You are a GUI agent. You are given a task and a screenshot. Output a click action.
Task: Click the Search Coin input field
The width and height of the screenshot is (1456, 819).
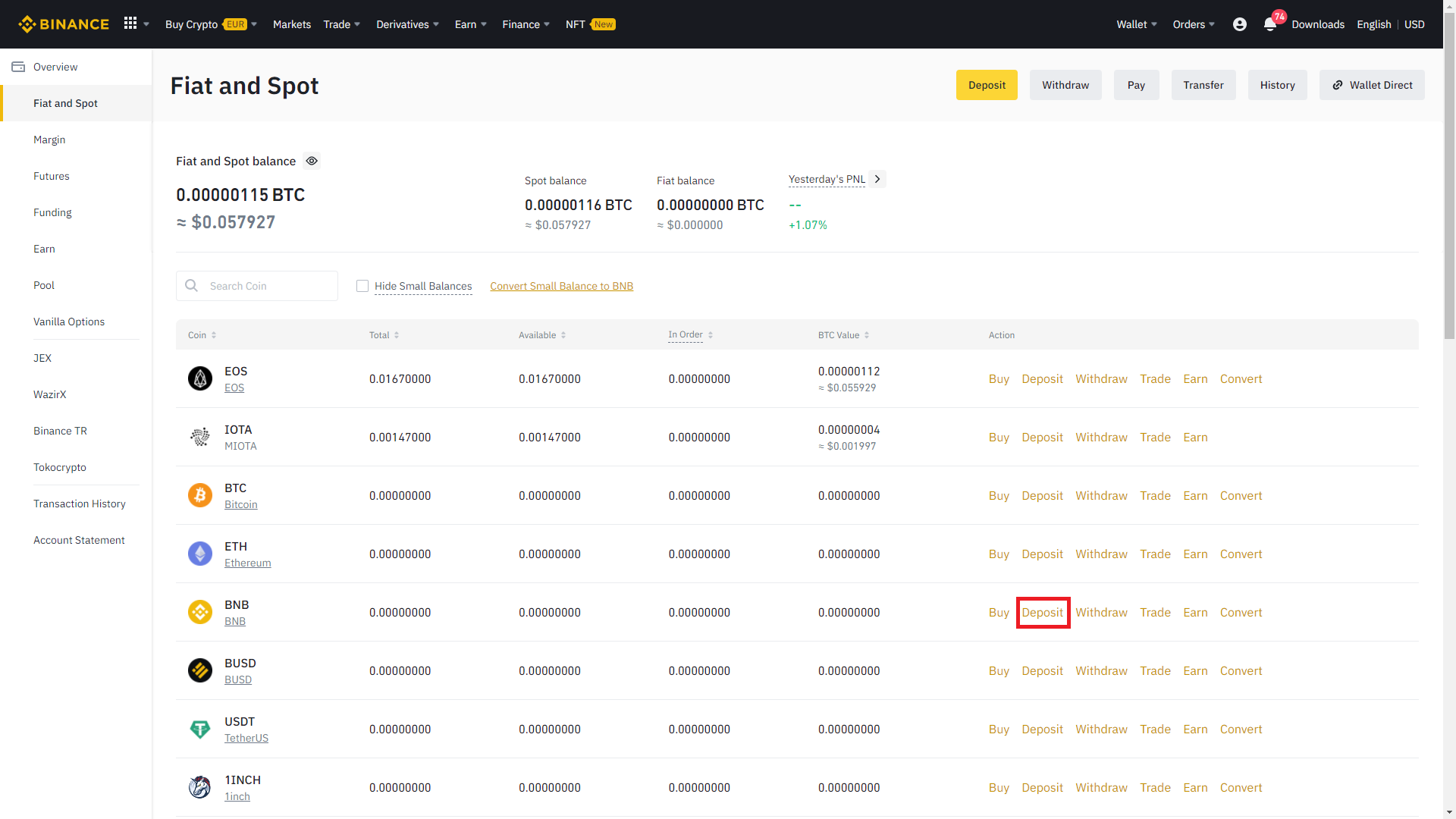coord(267,286)
